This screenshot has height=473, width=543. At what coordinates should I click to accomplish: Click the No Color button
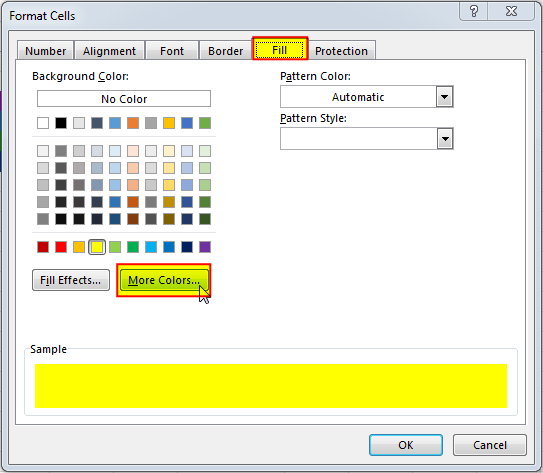(x=124, y=99)
